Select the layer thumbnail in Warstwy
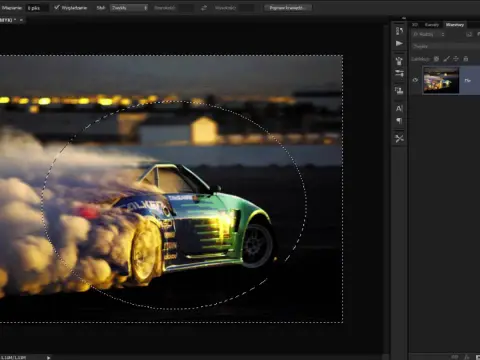This screenshot has width=480, height=360. coord(441,80)
